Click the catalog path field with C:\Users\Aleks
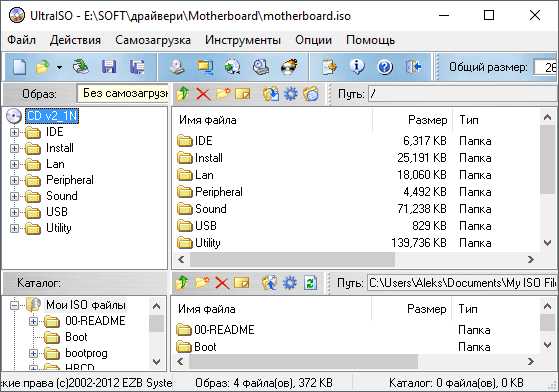This screenshot has height=392, width=559. pyautogui.click(x=462, y=283)
